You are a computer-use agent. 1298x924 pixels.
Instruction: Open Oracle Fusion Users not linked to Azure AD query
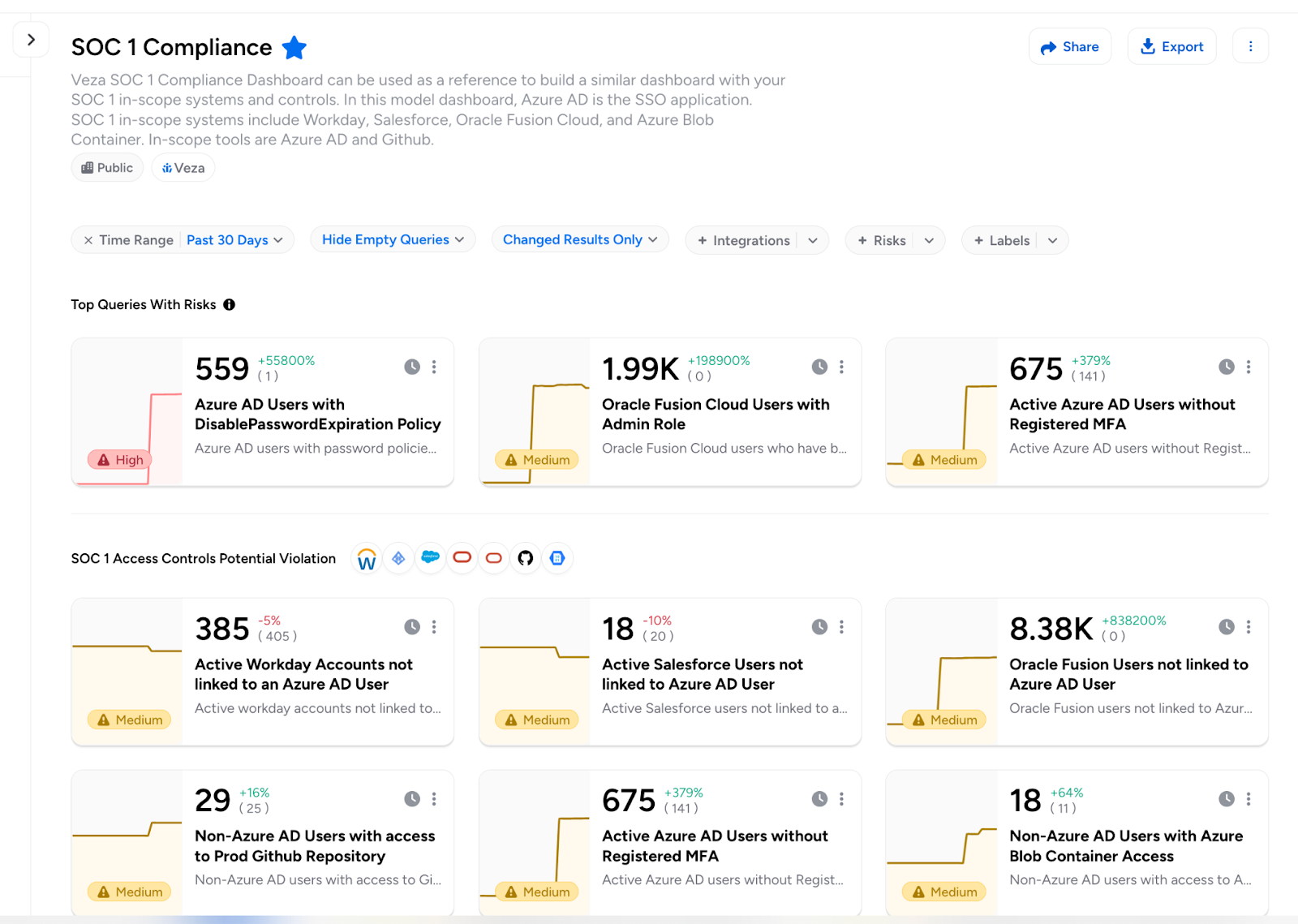tap(1128, 674)
